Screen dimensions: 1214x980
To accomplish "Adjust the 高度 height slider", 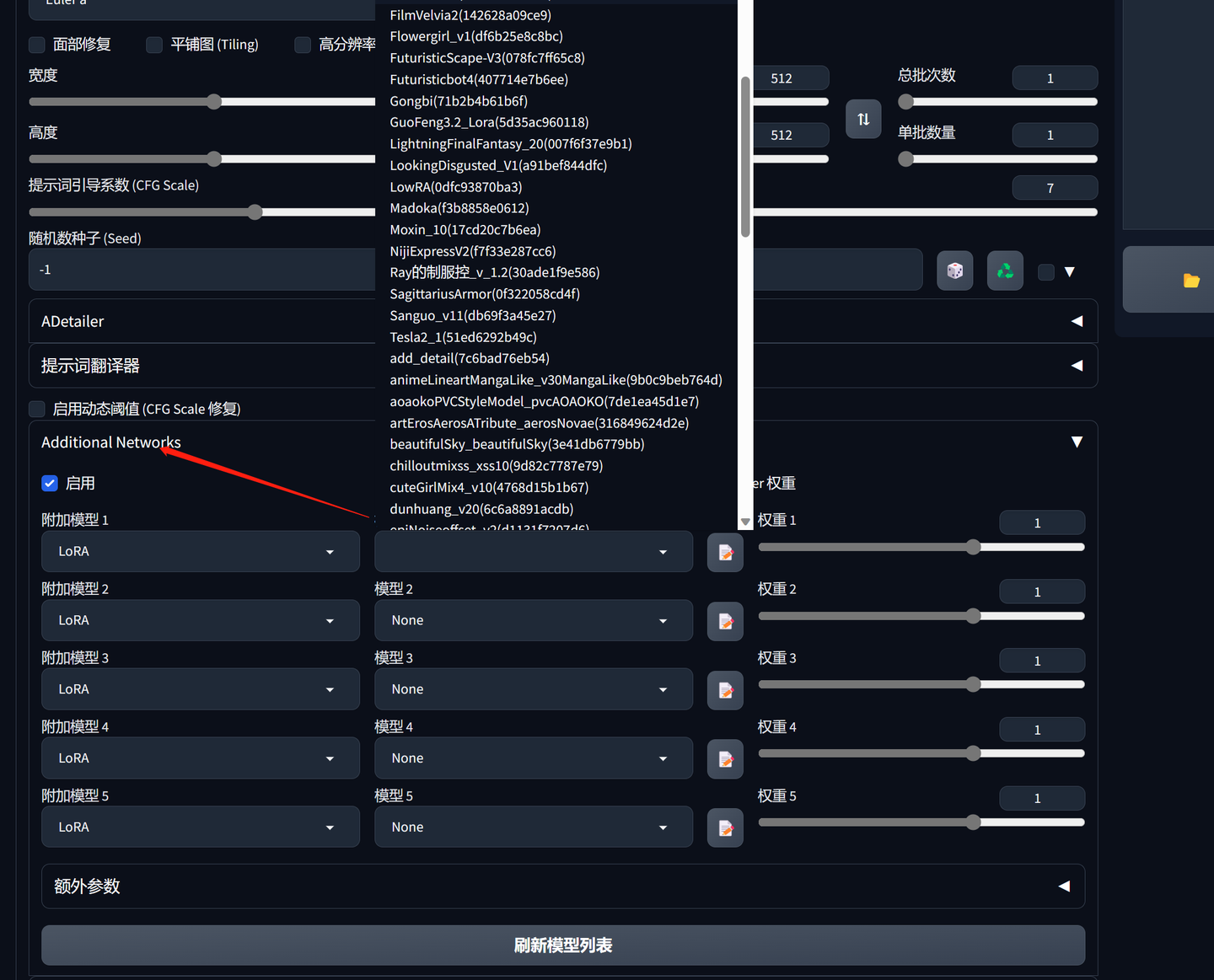I will click(214, 159).
